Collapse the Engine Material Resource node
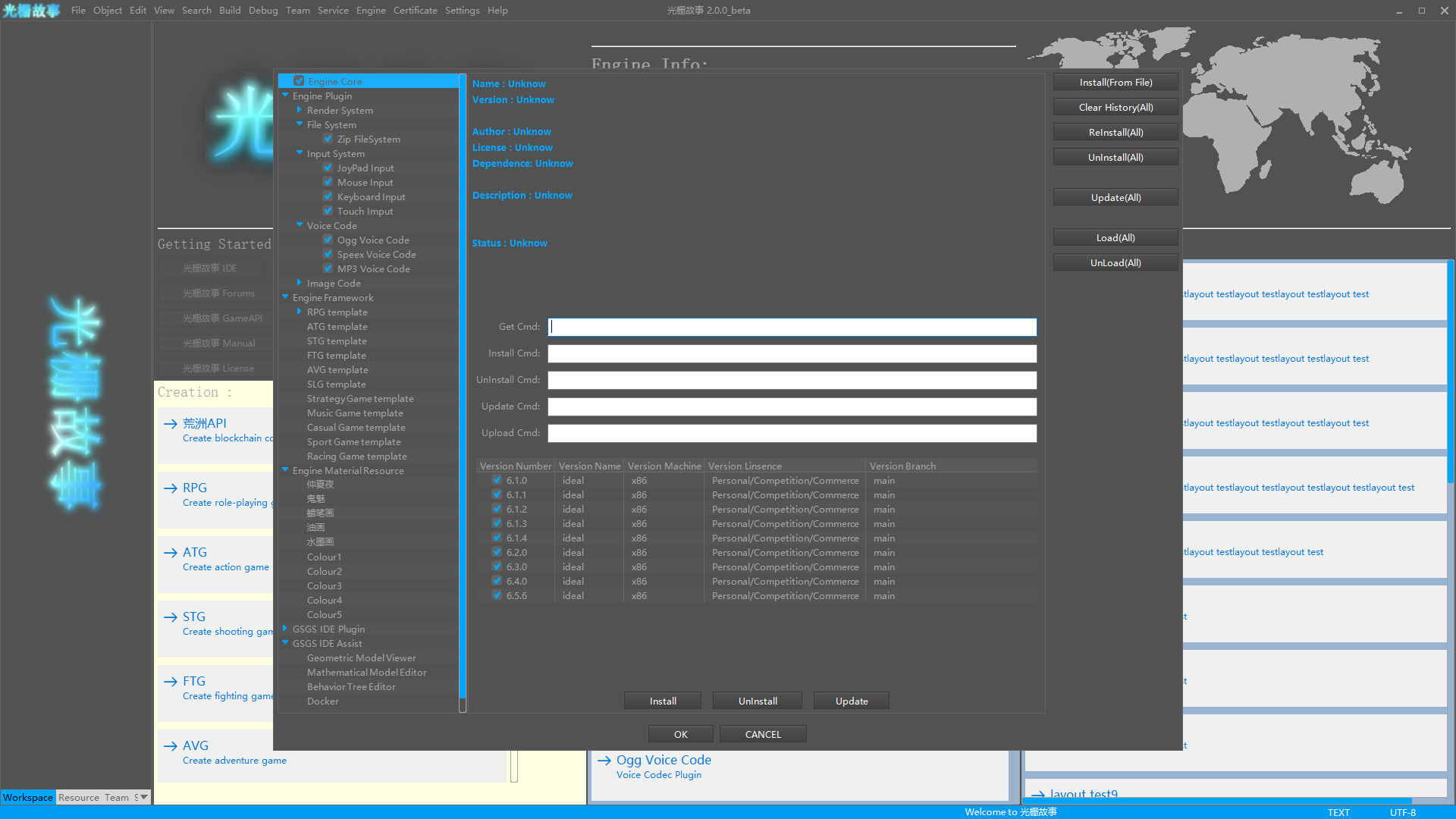The height and width of the screenshot is (819, 1456). click(x=285, y=470)
